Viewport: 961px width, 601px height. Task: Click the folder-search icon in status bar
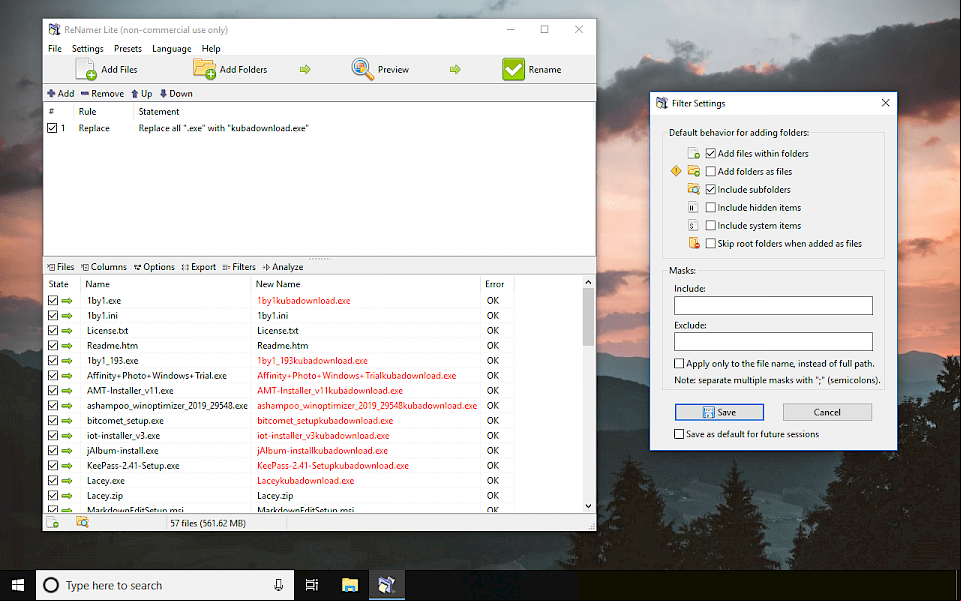(82, 522)
